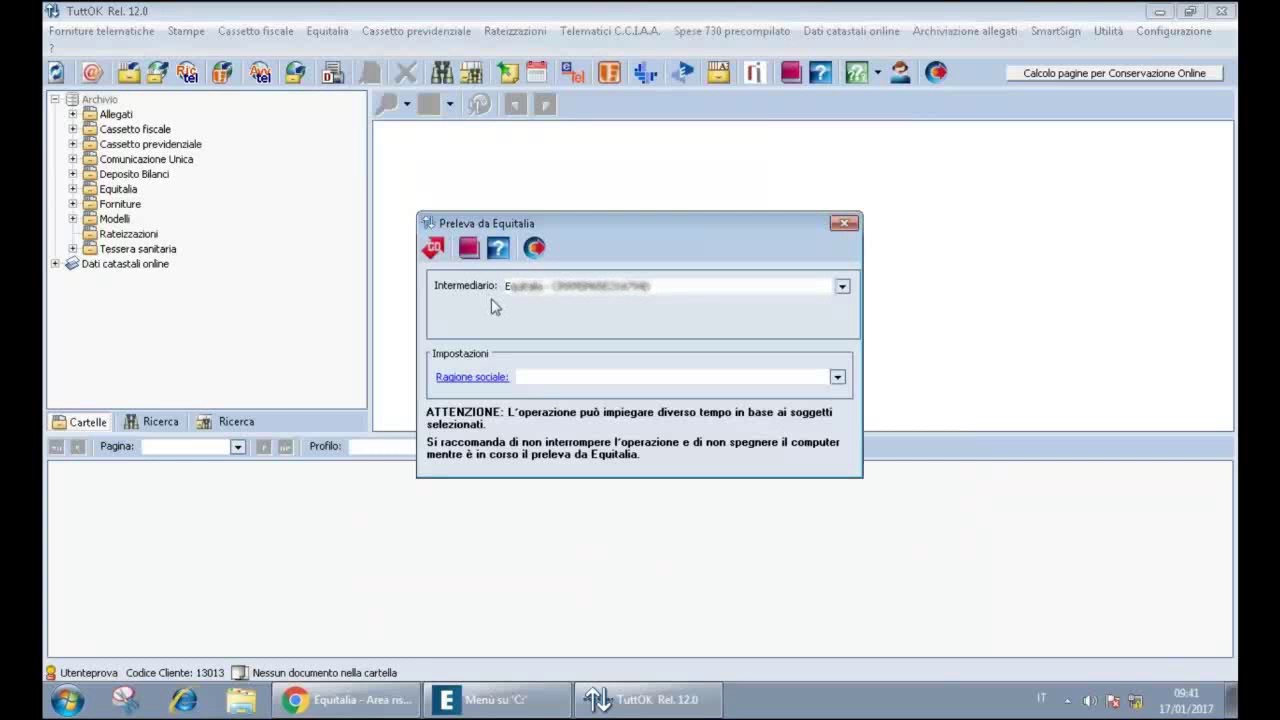Click Calcolo pagine per Conservazione Online button
Viewport: 1280px width, 720px height.
click(x=1114, y=73)
